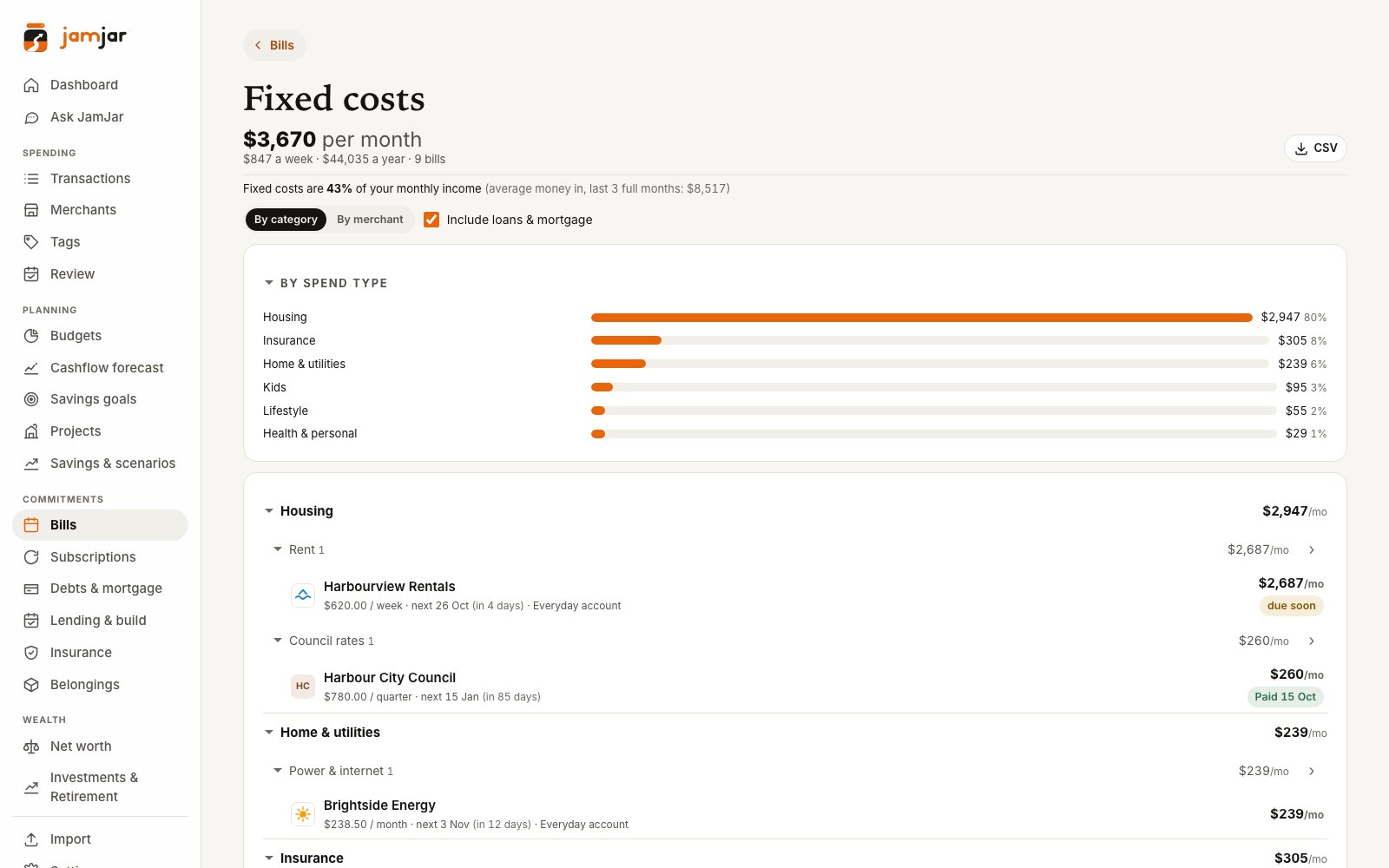Open Budgets pie chart icon

pos(31,336)
